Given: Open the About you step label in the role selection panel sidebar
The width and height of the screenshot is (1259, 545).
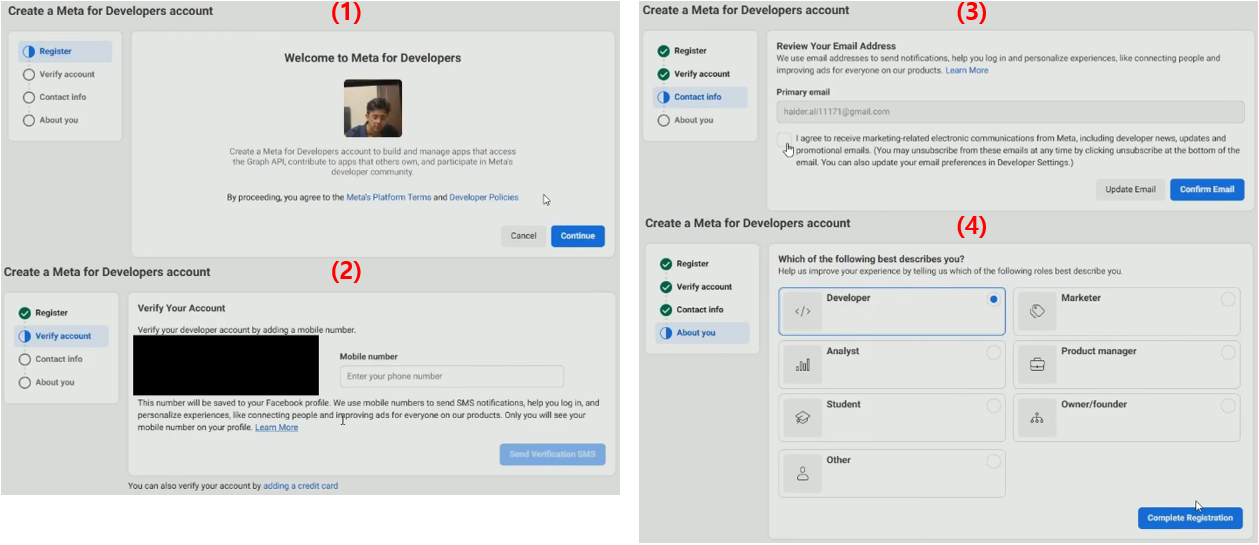Looking at the screenshot, I should (696, 333).
